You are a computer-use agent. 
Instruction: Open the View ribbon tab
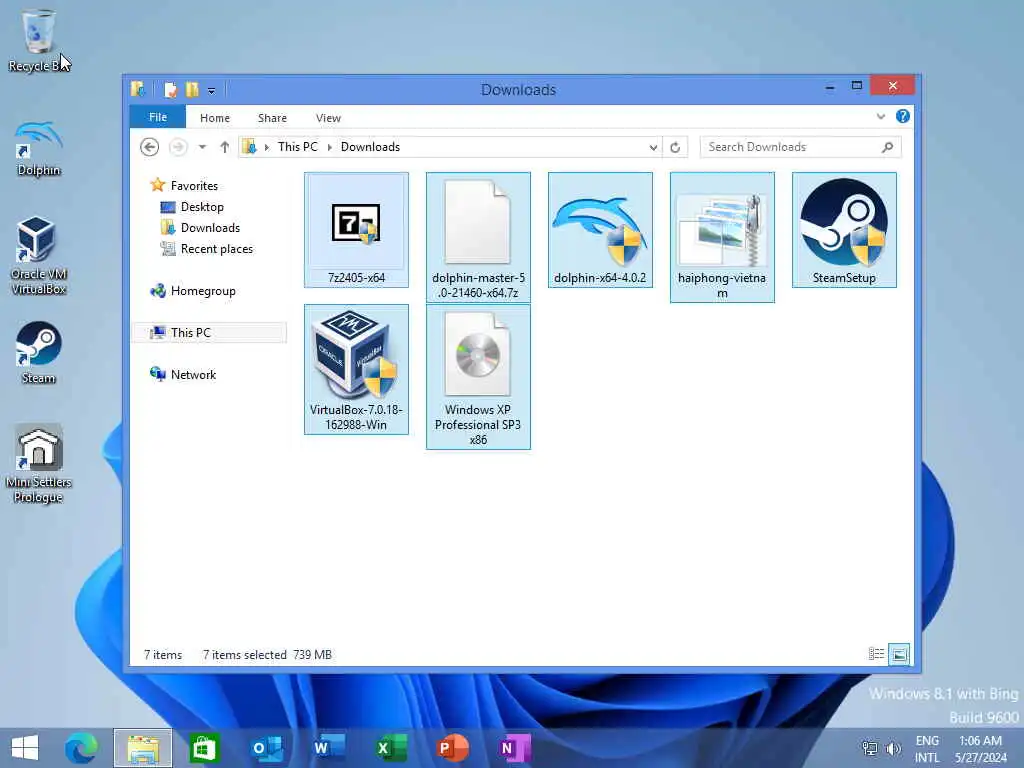tap(328, 118)
